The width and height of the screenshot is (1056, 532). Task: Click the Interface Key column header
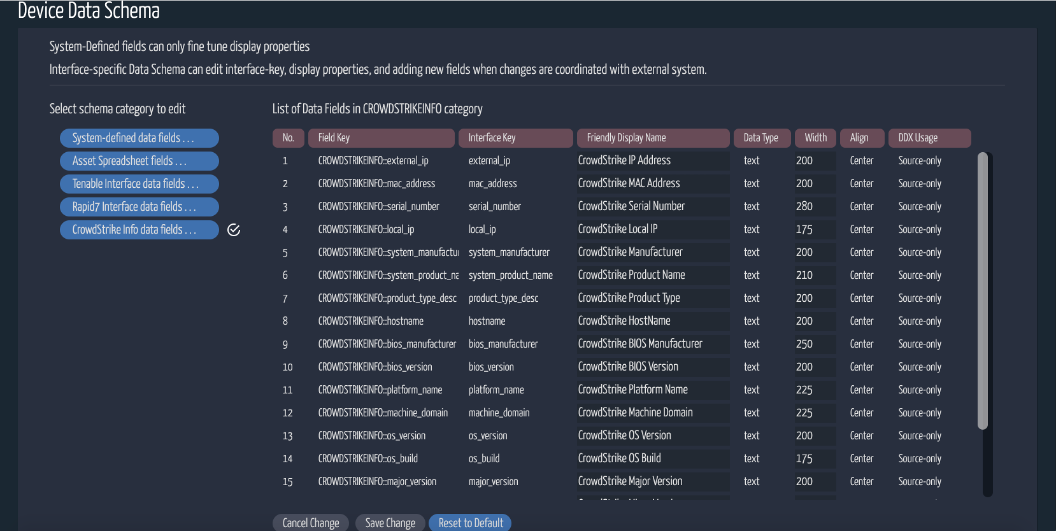point(515,138)
